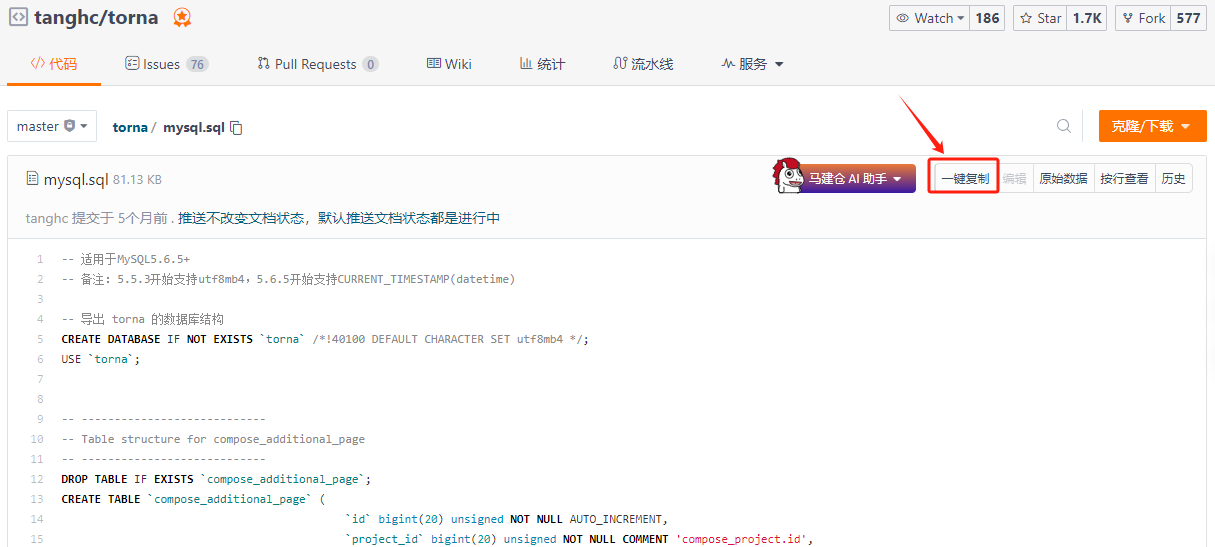Click the 服务 pulse icon
The height and width of the screenshot is (547, 1215).
pos(728,63)
